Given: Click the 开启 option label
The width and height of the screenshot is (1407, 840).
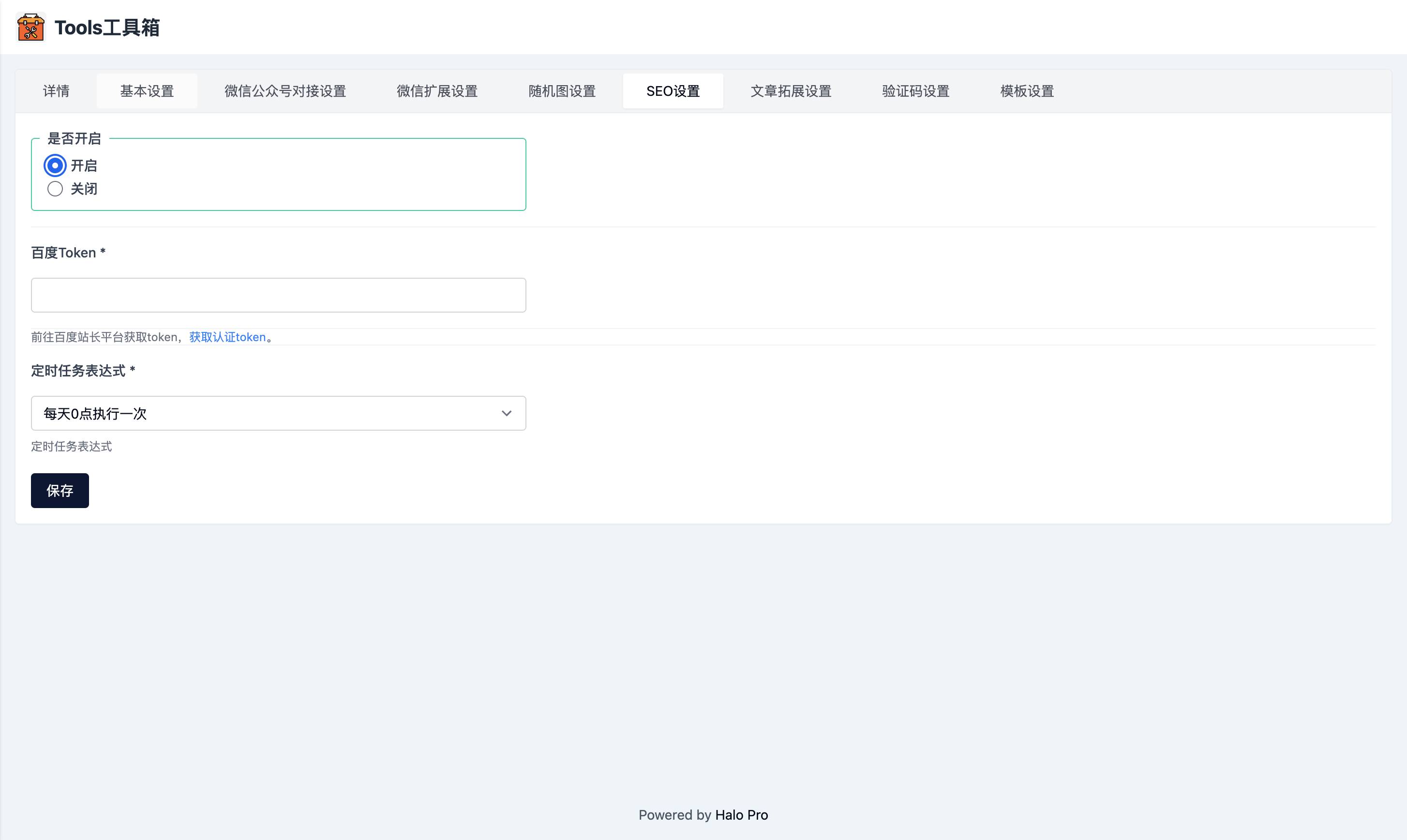Looking at the screenshot, I should pos(84,165).
